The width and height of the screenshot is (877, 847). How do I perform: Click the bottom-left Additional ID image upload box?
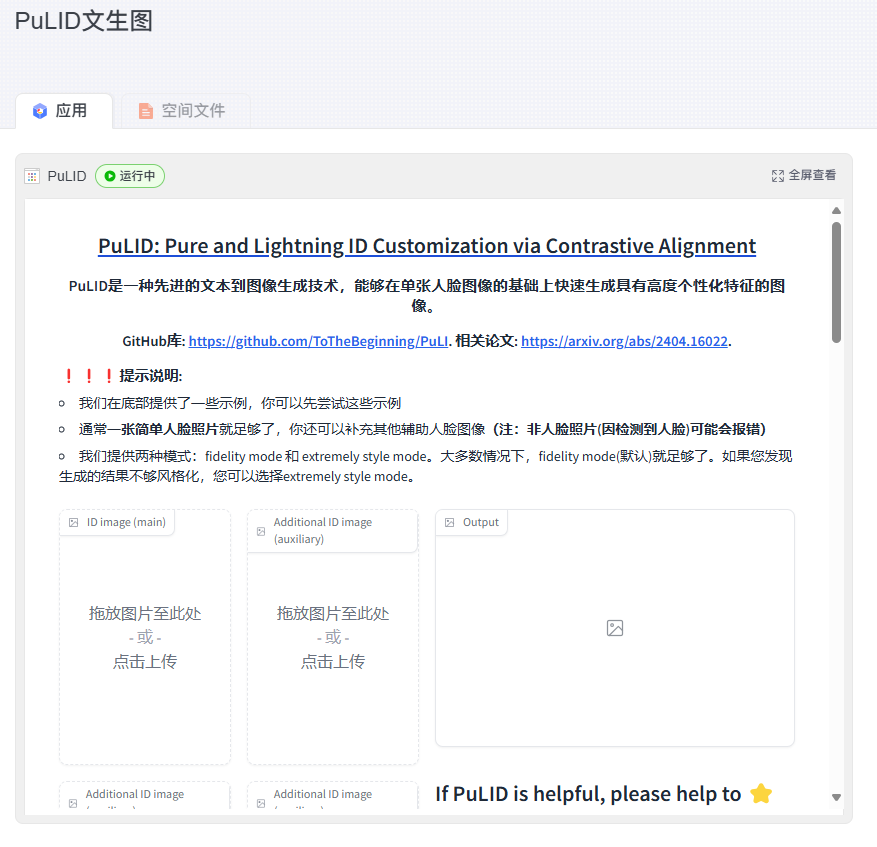coord(143,800)
